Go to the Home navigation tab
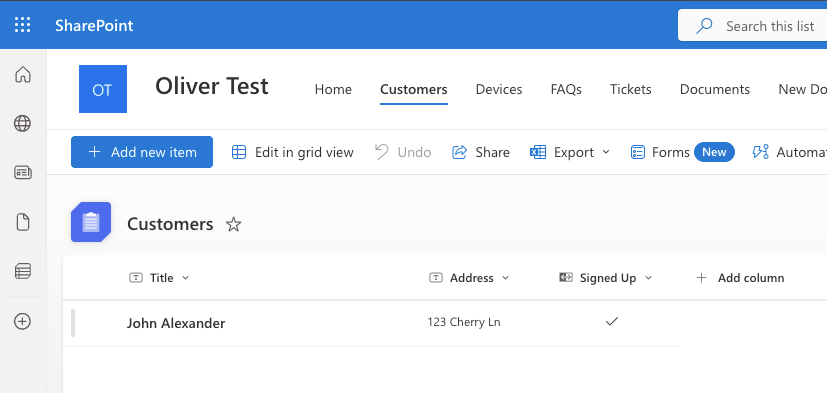827x393 pixels. [333, 90]
